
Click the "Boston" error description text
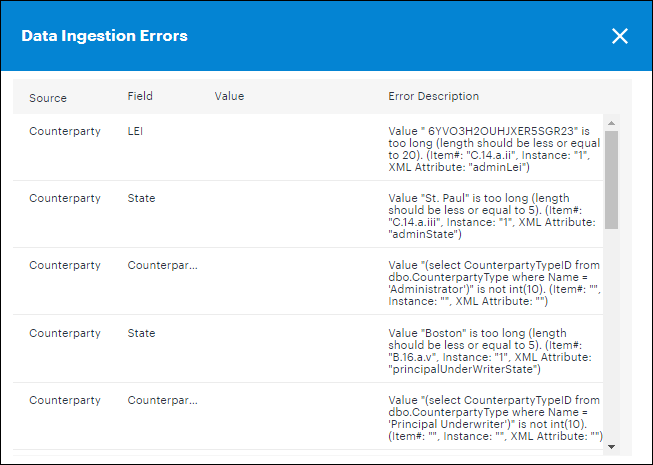coord(492,348)
